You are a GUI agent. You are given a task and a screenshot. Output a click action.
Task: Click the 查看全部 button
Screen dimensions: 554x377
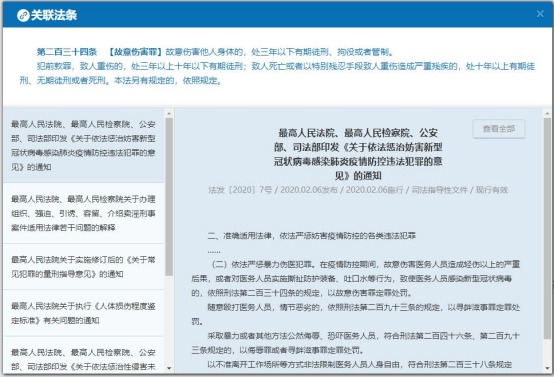click(x=499, y=129)
